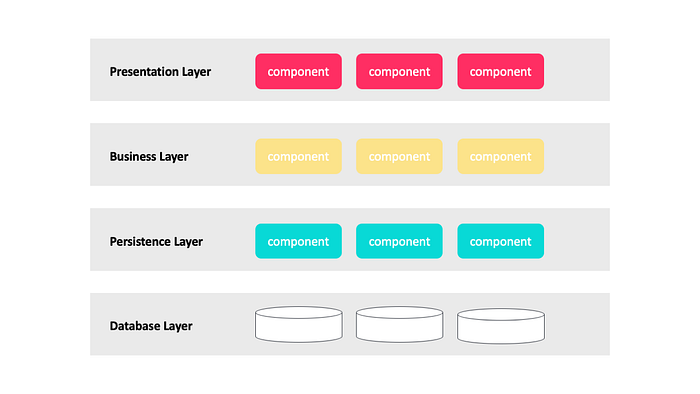Click the first teal Persistence Layer component
700x394 pixels.
coord(298,241)
